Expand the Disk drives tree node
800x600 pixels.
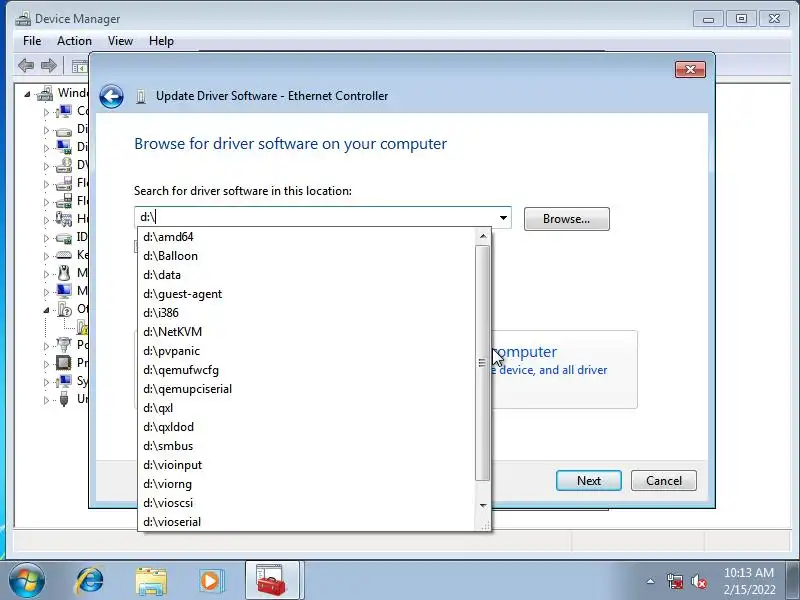click(46, 130)
